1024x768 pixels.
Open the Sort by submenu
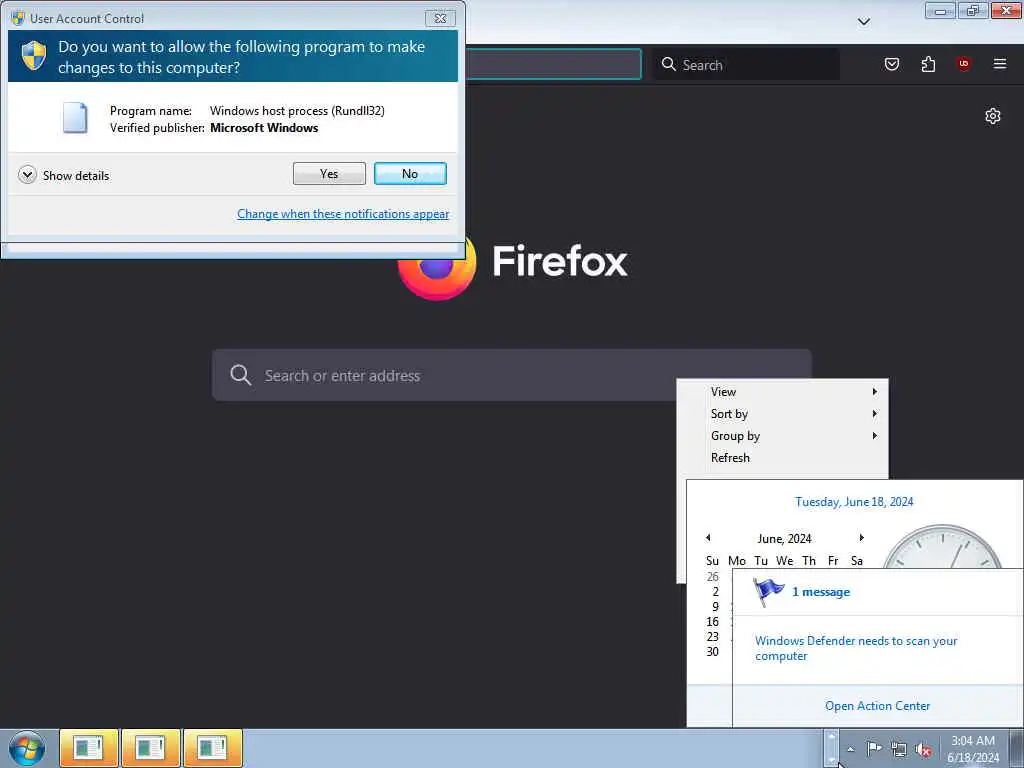pos(782,414)
